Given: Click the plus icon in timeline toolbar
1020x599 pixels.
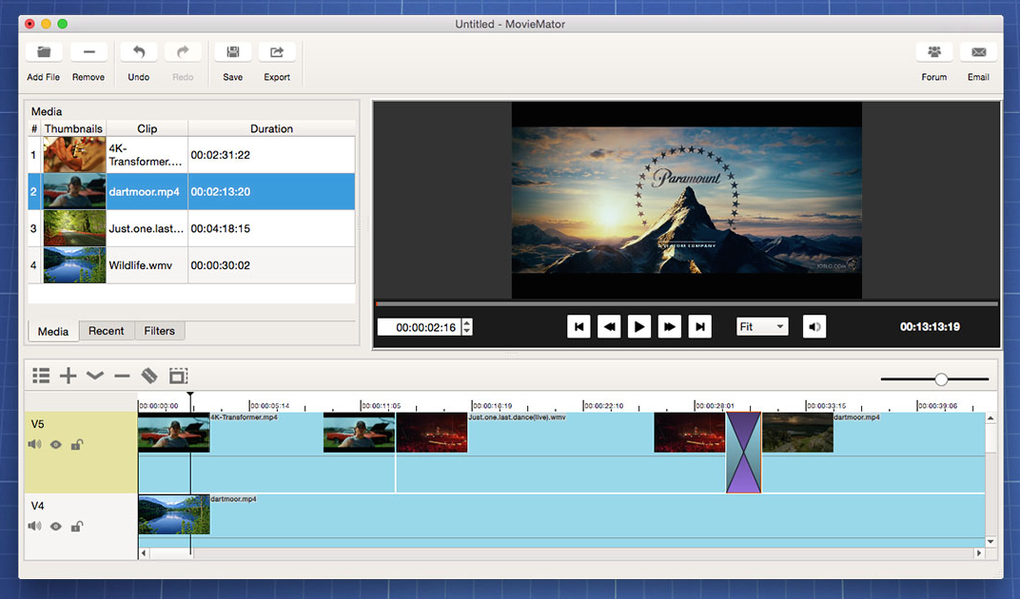Looking at the screenshot, I should pyautogui.click(x=68, y=376).
